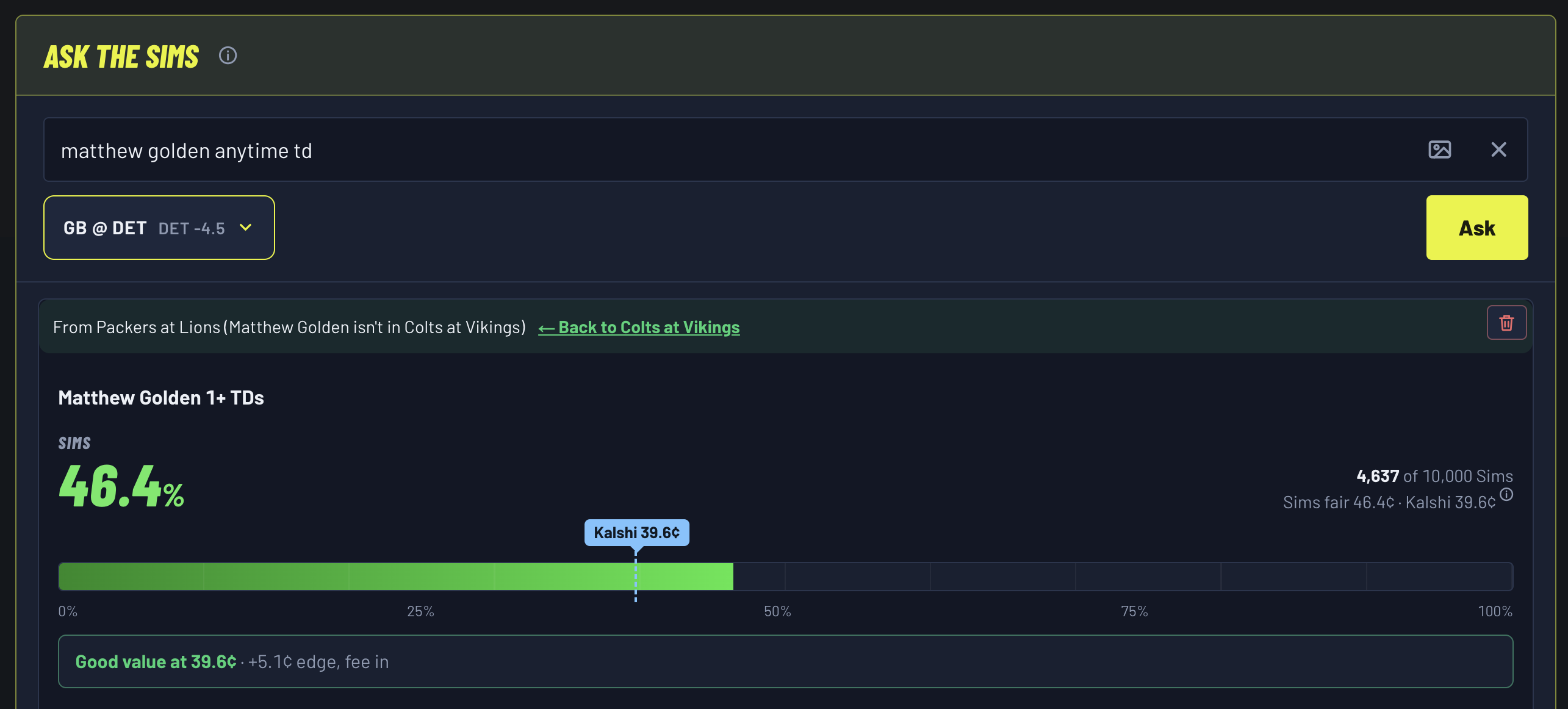The image size is (1568, 709).
Task: Select the ASK THE SIMS title
Action: [x=121, y=57]
